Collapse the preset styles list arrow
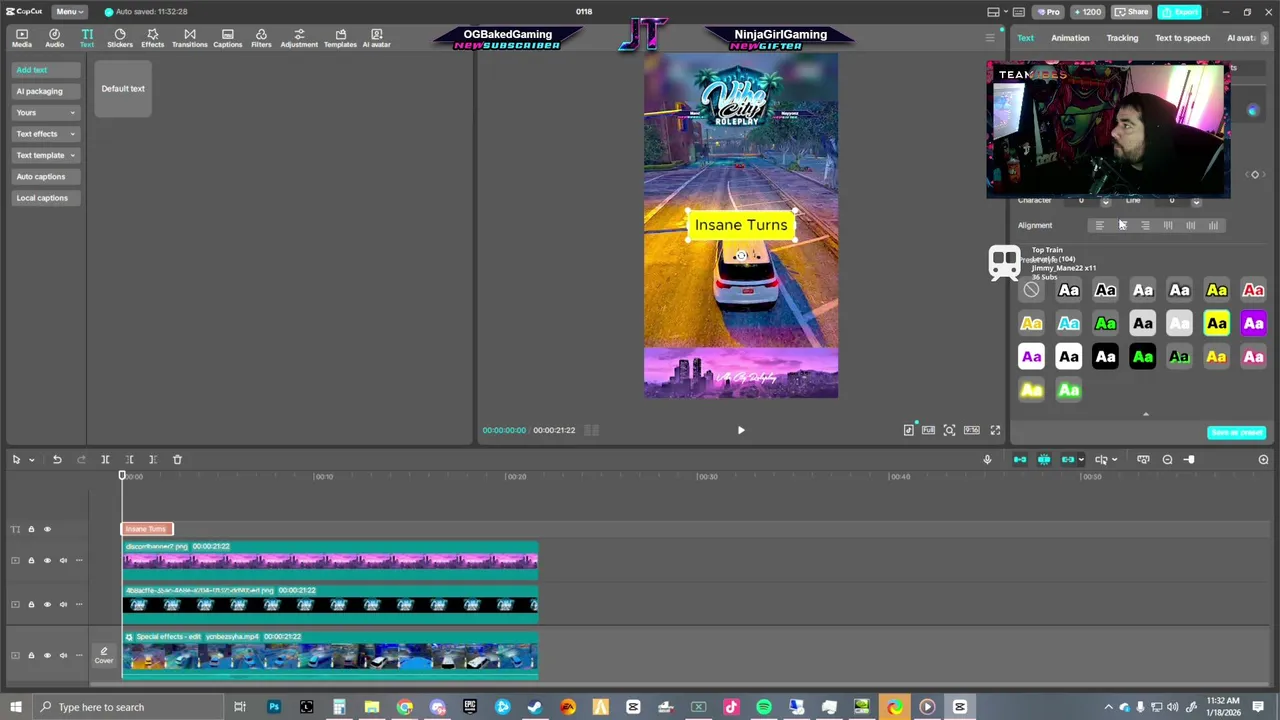Image resolution: width=1280 pixels, height=720 pixels. click(x=1146, y=414)
